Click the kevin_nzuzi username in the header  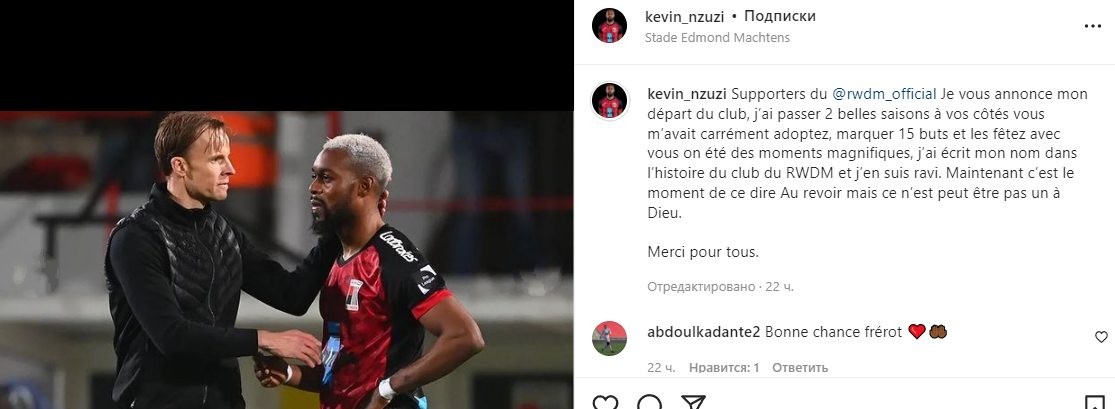(684, 16)
